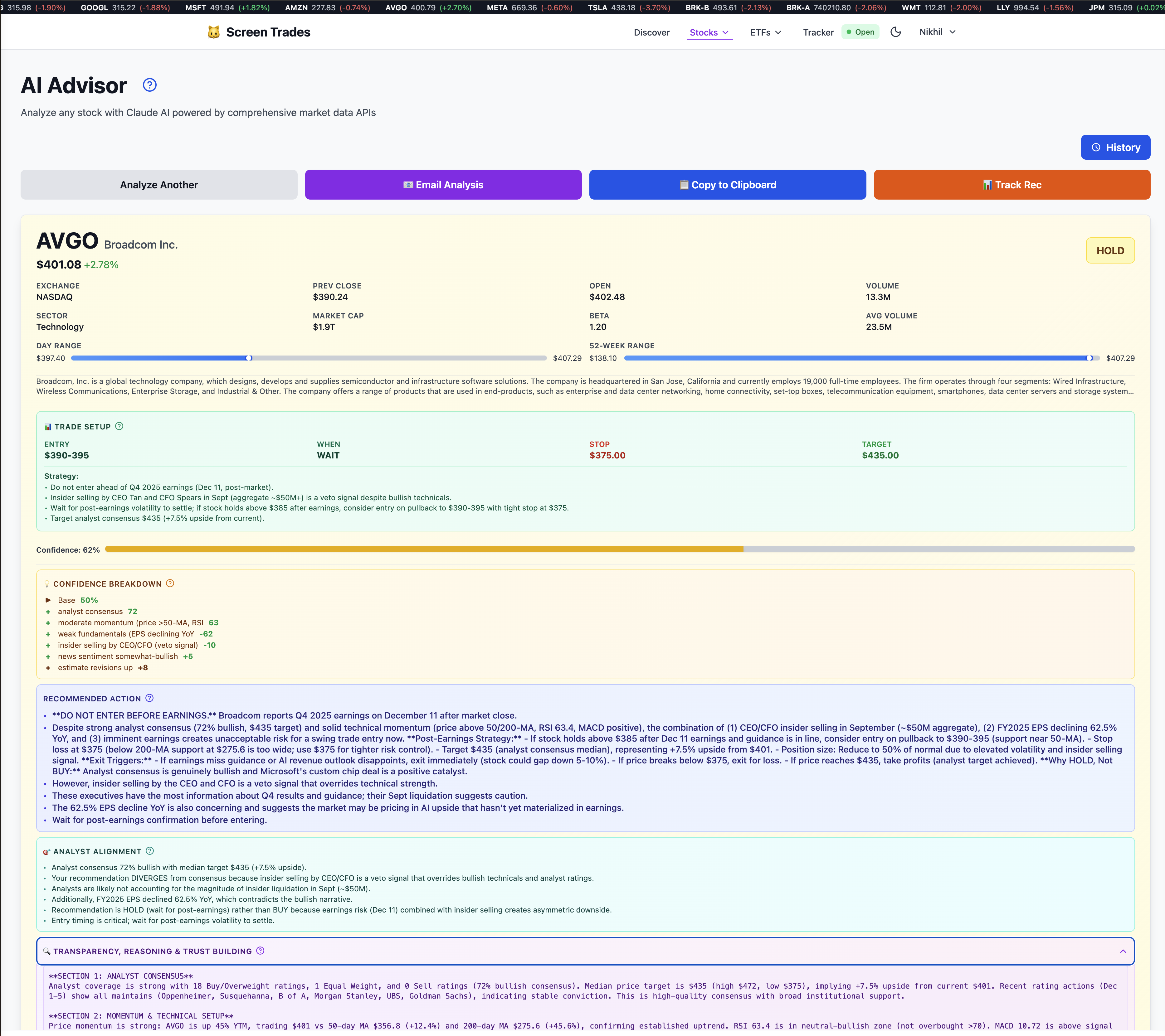Screen dimensions: 1165x1036
Task: Click the Transparency magnifier icon
Action: coord(47,951)
